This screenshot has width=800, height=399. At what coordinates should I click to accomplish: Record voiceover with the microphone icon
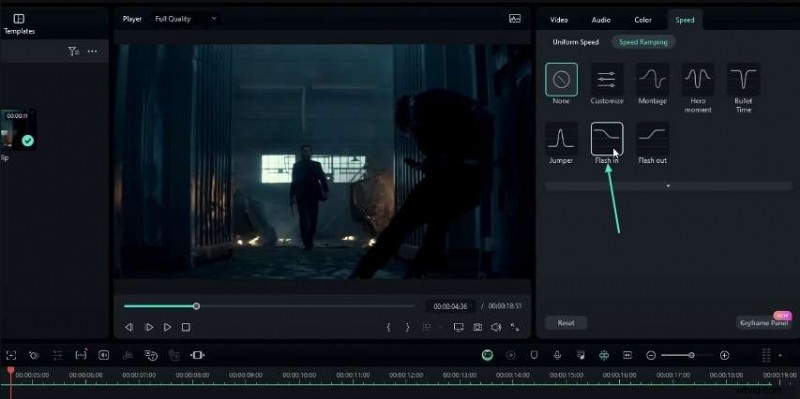click(558, 355)
